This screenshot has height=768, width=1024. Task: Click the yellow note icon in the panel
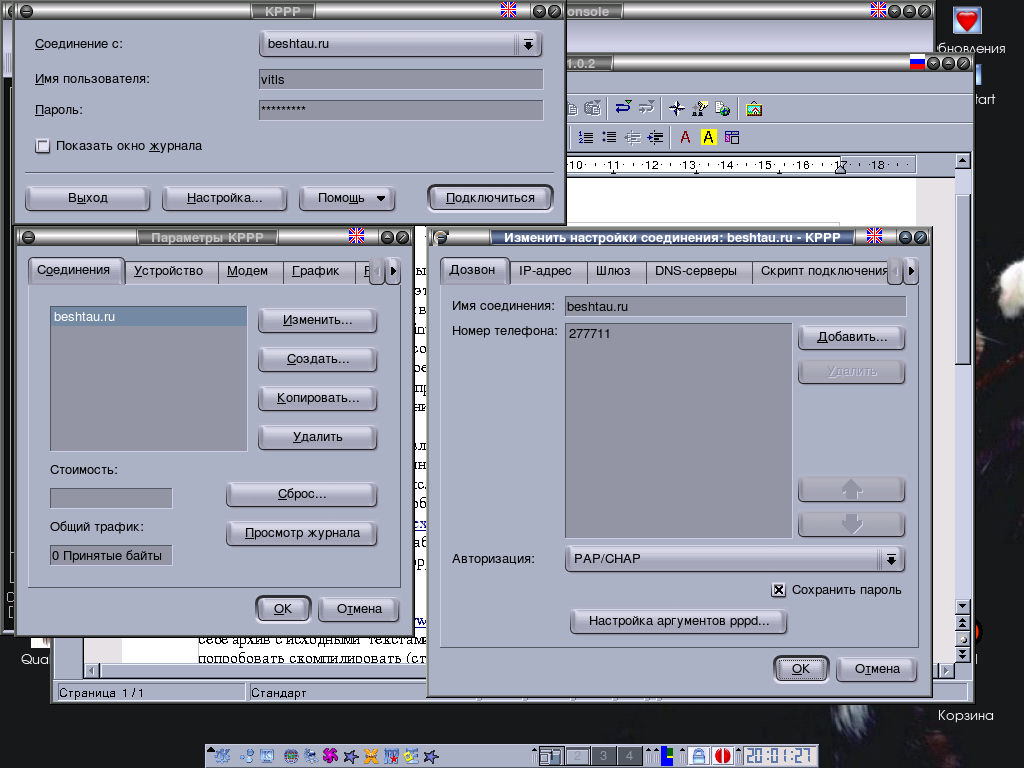tap(411, 756)
